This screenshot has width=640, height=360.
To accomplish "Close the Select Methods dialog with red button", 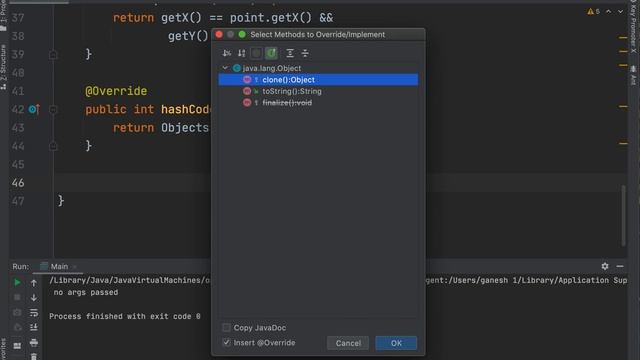I will pyautogui.click(x=219, y=35).
